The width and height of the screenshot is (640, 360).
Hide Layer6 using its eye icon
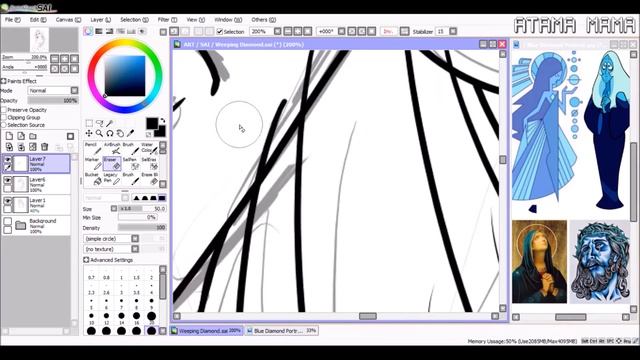pos(7,180)
